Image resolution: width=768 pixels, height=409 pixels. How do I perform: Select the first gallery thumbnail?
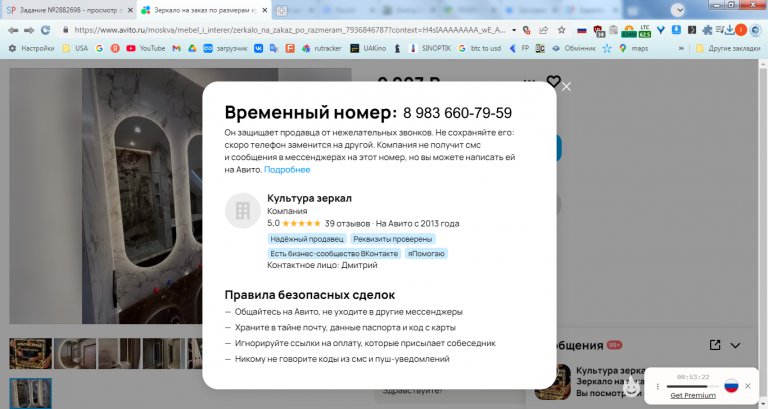[30, 353]
